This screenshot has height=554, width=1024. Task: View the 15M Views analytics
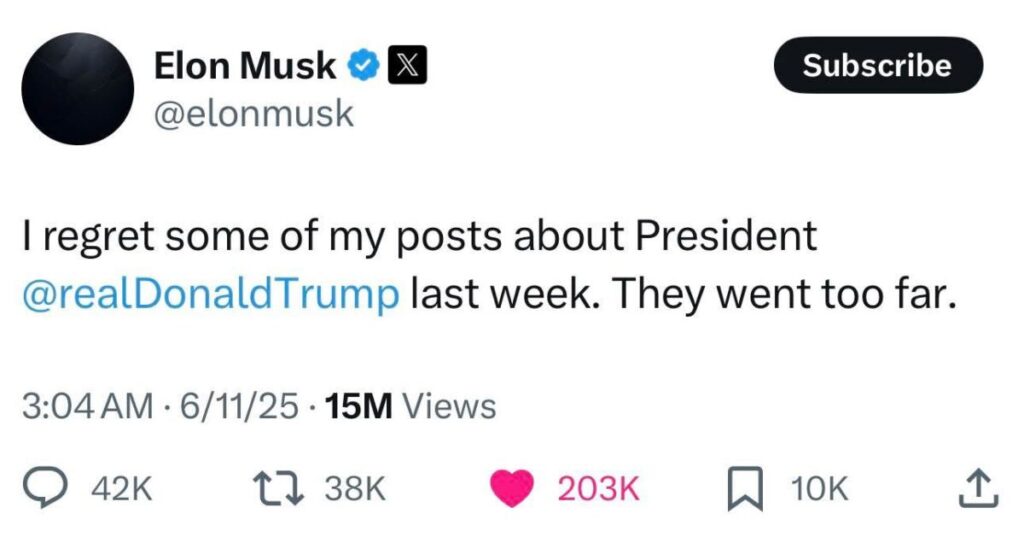(410, 406)
